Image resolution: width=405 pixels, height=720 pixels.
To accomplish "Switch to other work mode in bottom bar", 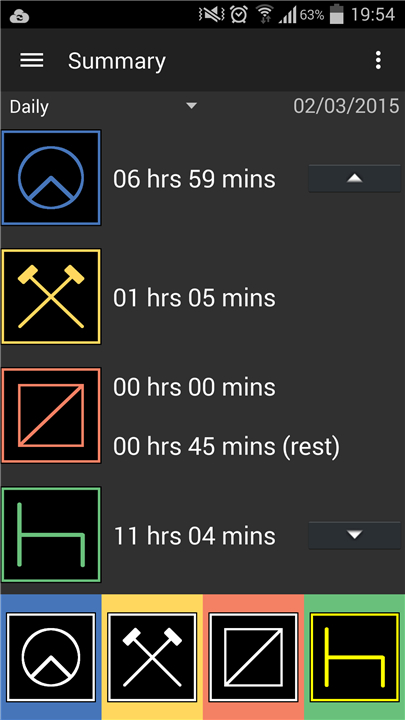I will pos(152,657).
